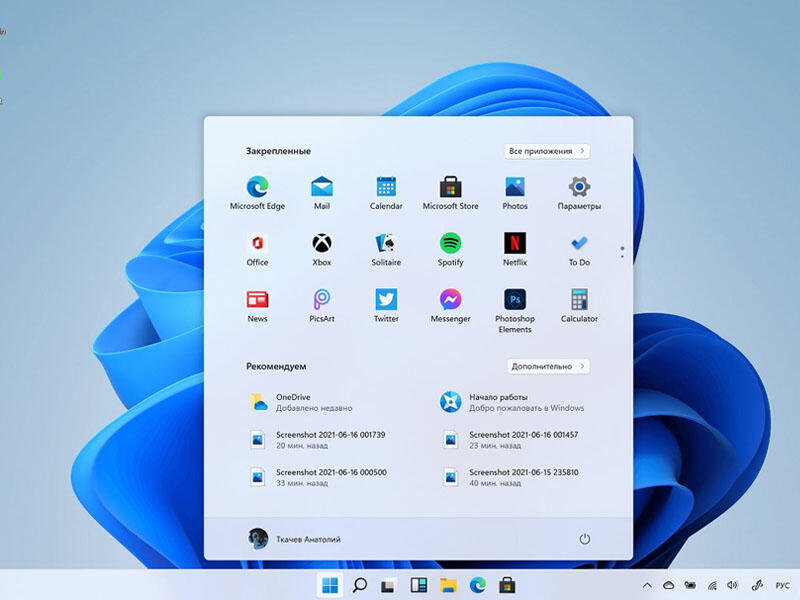
Task: Expand hidden tray icons chevron
Action: (647, 585)
